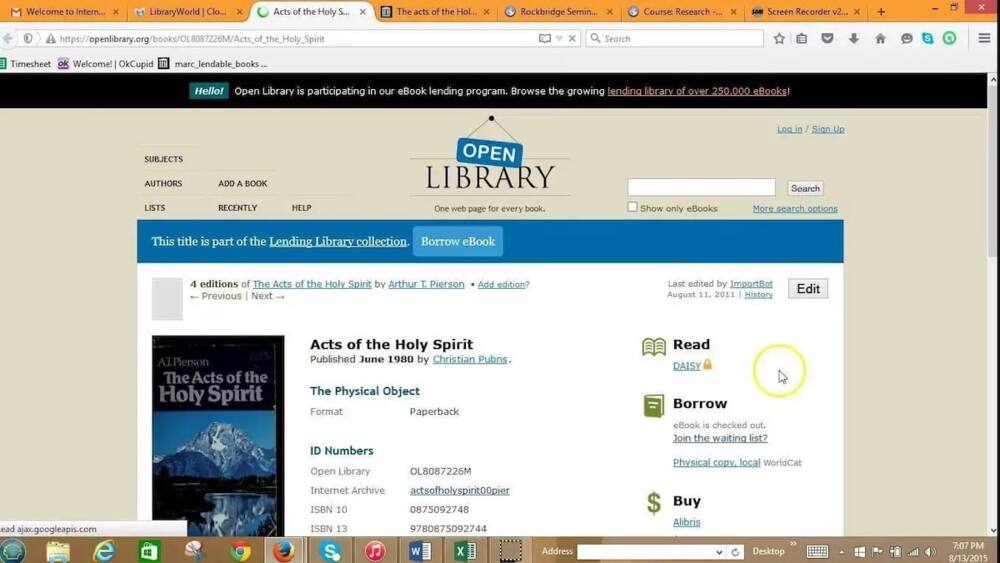The height and width of the screenshot is (563, 1000).
Task: Open Internet Explorer from the taskbar
Action: [x=103, y=550]
